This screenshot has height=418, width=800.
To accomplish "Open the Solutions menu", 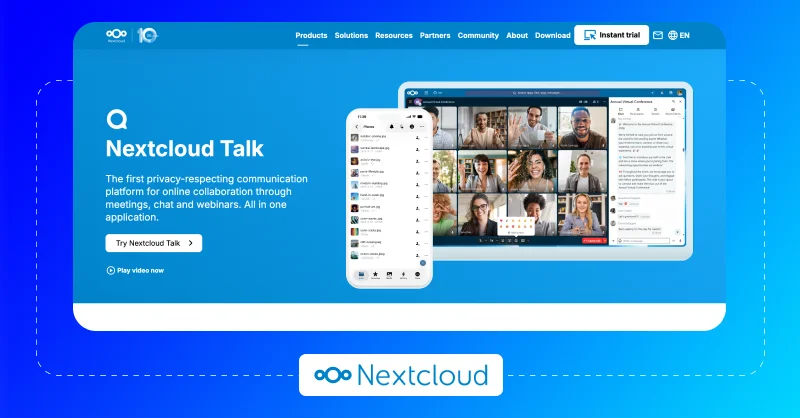I will click(x=351, y=35).
